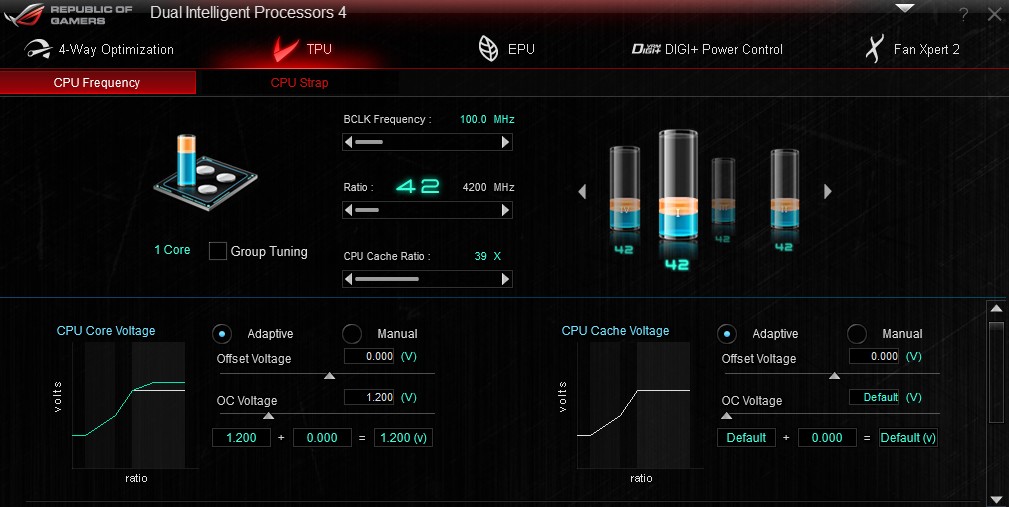Image resolution: width=1009 pixels, height=507 pixels.
Task: Click the Ratio 42 digital readout
Action: pyautogui.click(x=418, y=187)
